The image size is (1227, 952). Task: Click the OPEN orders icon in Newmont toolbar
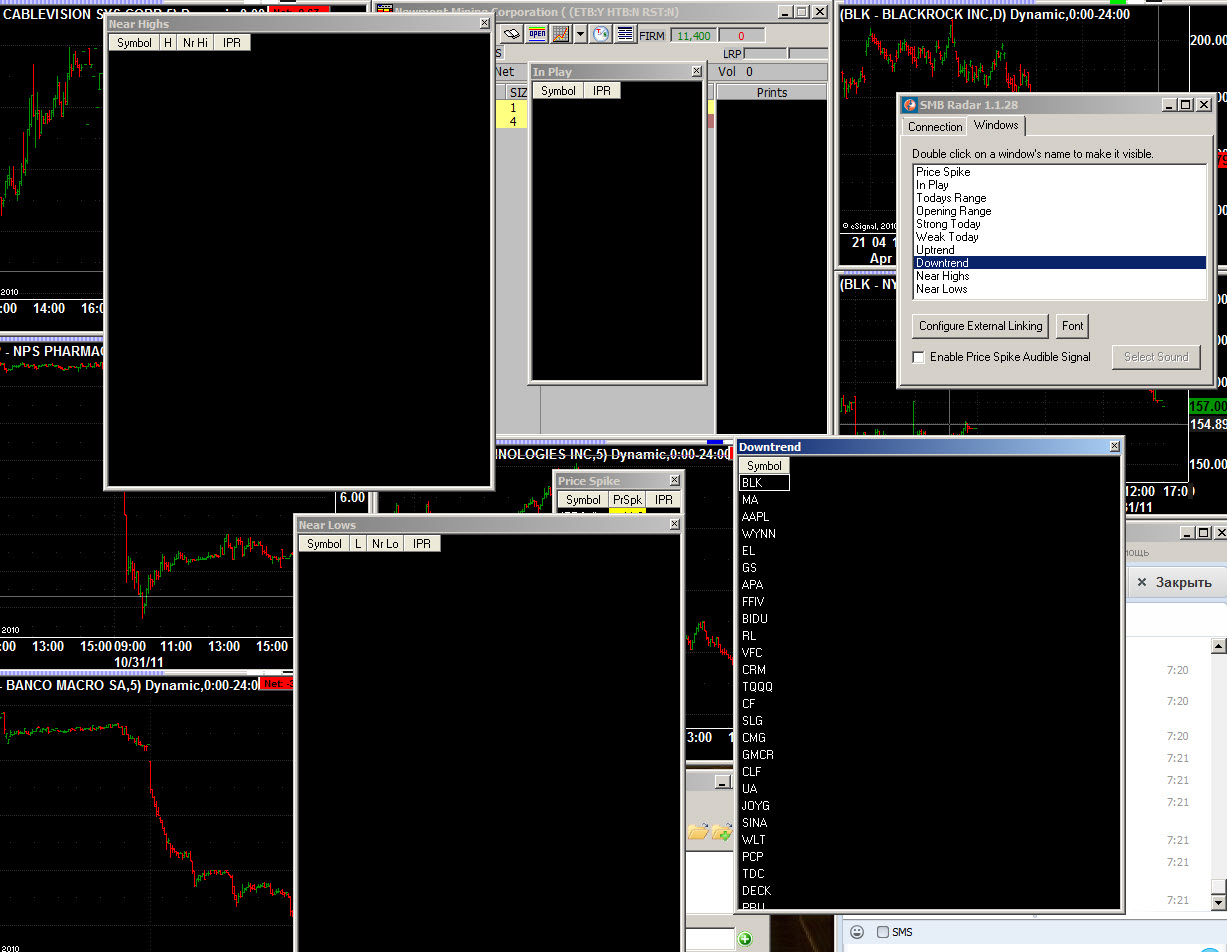537,34
